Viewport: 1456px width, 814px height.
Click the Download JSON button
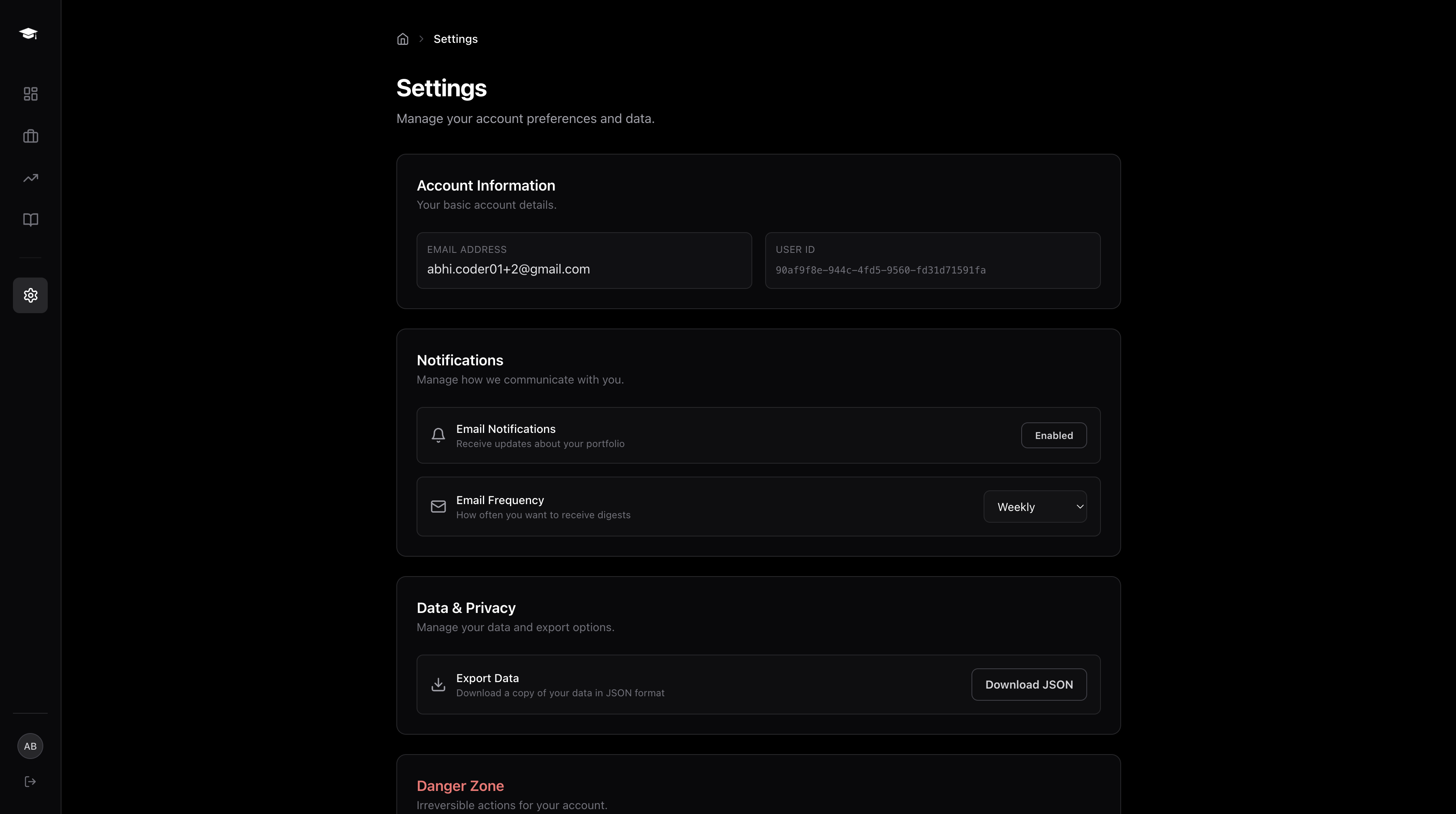click(x=1029, y=685)
